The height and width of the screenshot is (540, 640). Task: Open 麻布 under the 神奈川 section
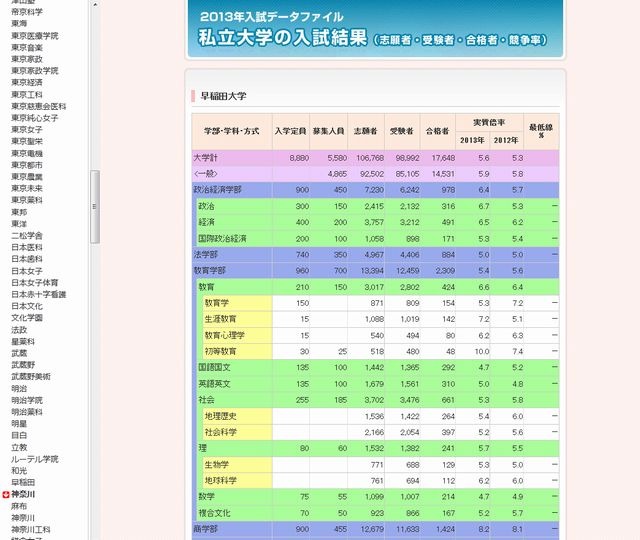19,506
